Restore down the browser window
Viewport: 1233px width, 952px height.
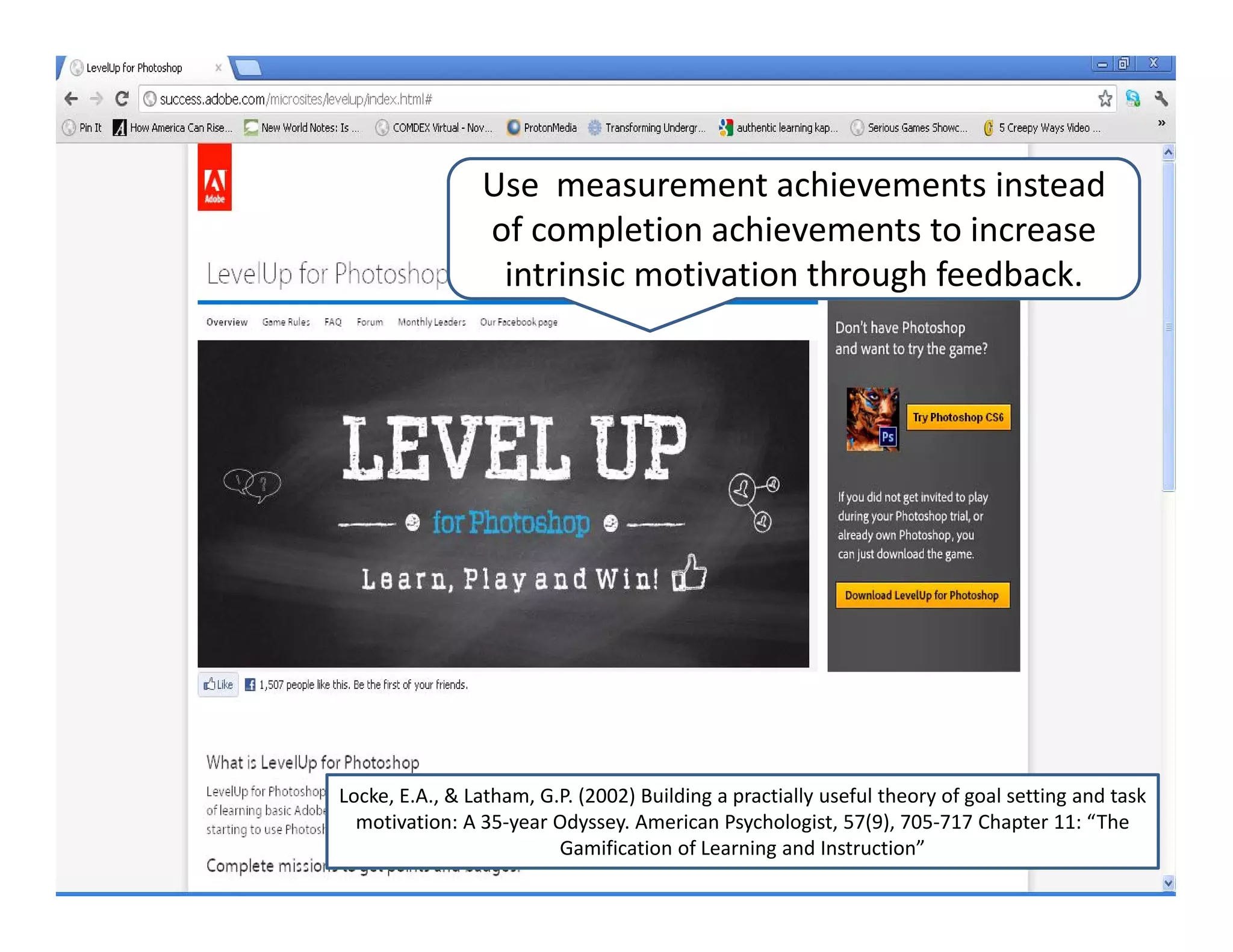[1123, 64]
